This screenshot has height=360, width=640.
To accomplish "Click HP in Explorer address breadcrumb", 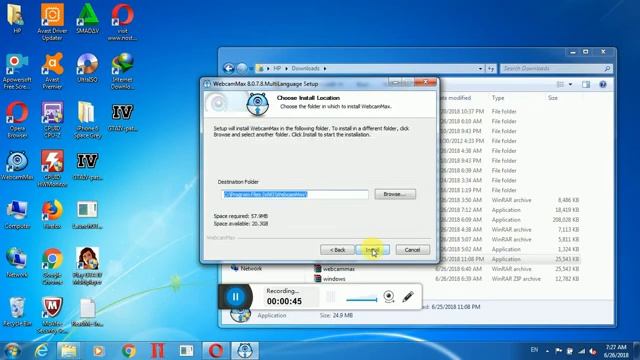I will [x=277, y=68].
